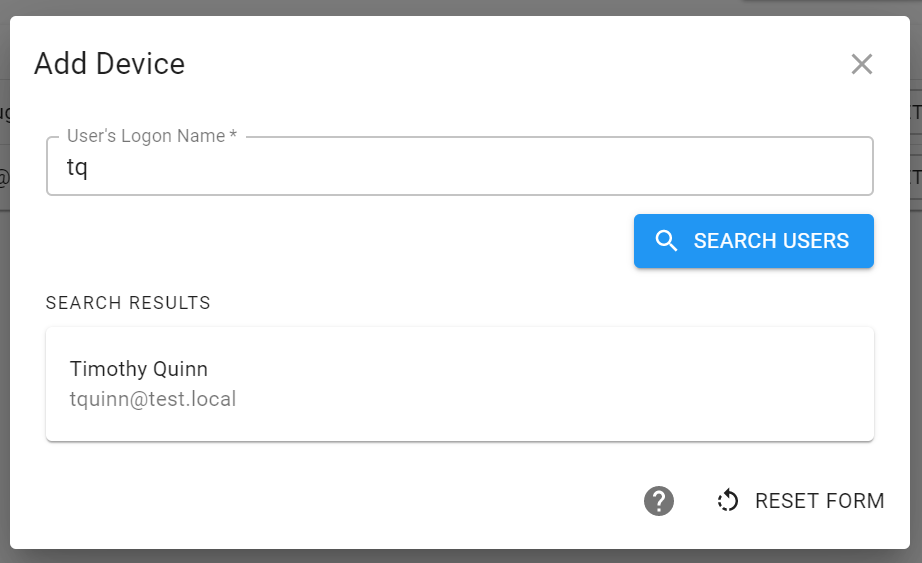This screenshot has height=563, width=922.
Task: Focus the User's Logon Name field
Action: [x=460, y=166]
